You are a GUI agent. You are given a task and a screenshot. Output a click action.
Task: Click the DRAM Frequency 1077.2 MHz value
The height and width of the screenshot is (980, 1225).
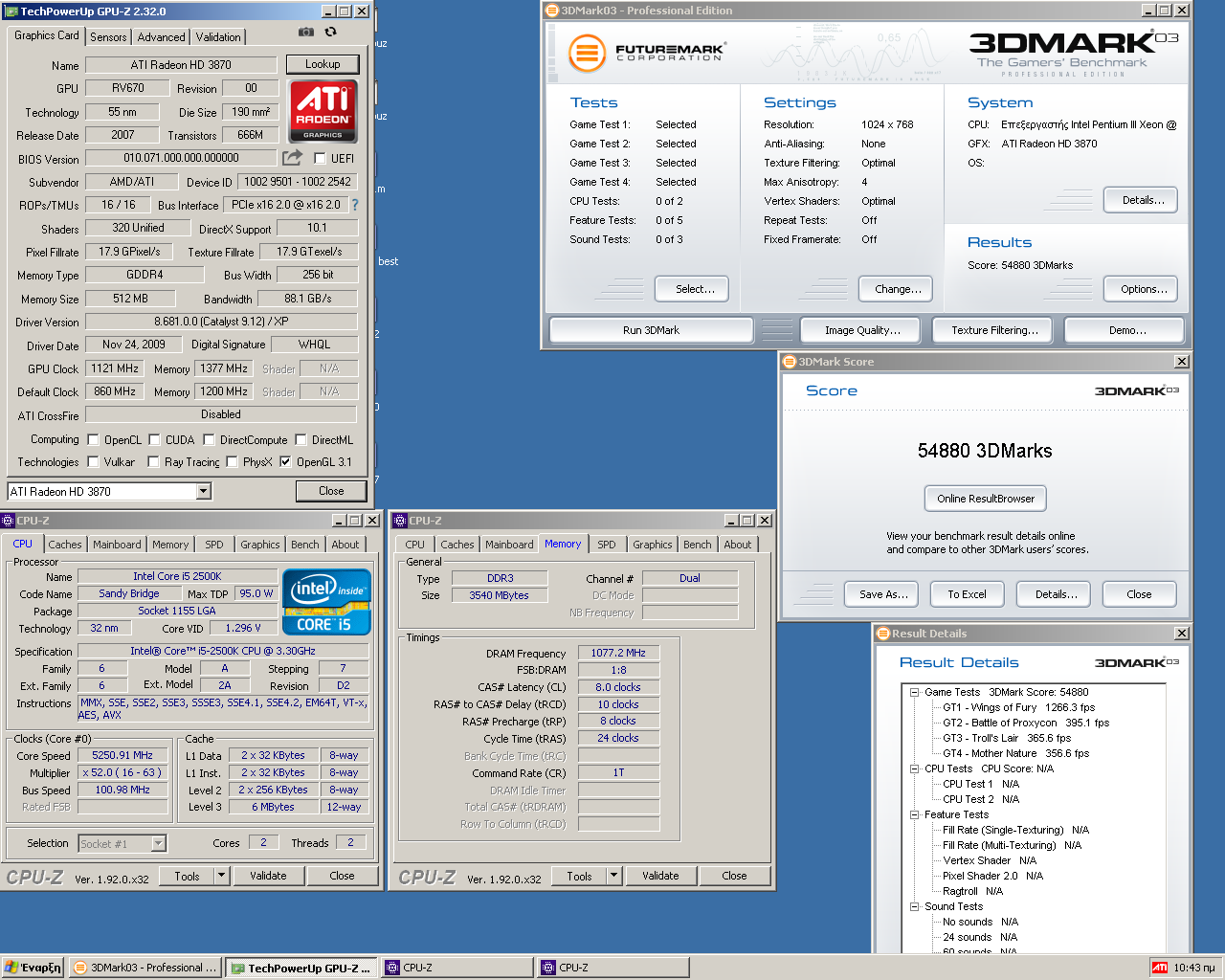point(618,653)
